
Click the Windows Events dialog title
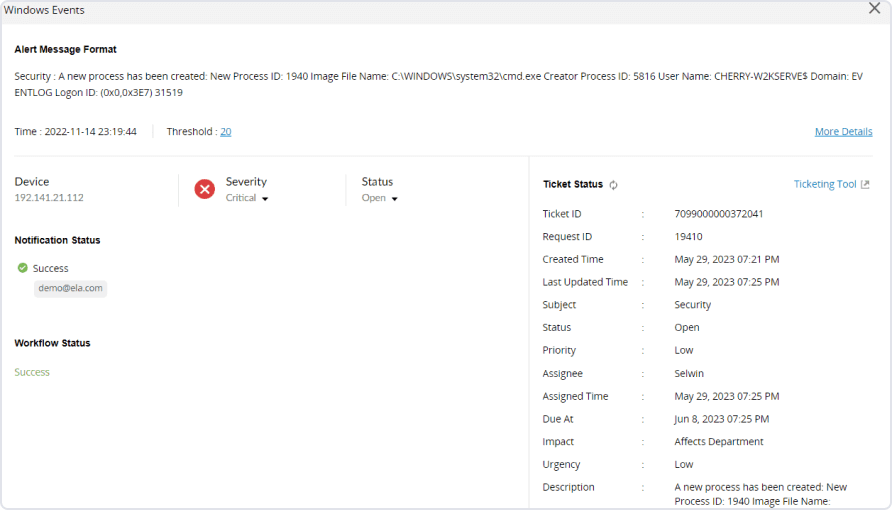(44, 10)
